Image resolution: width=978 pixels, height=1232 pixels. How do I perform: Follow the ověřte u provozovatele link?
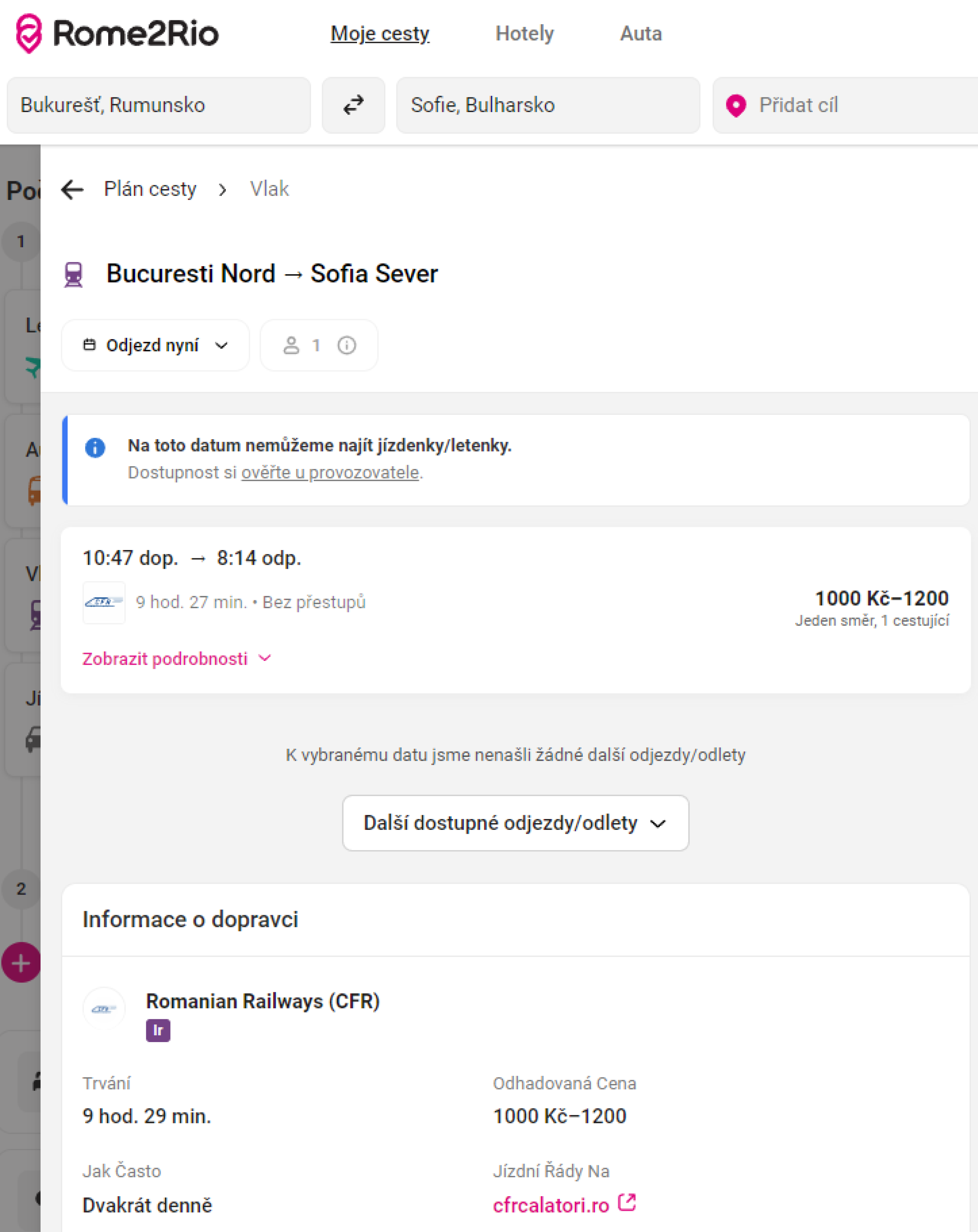[330, 473]
